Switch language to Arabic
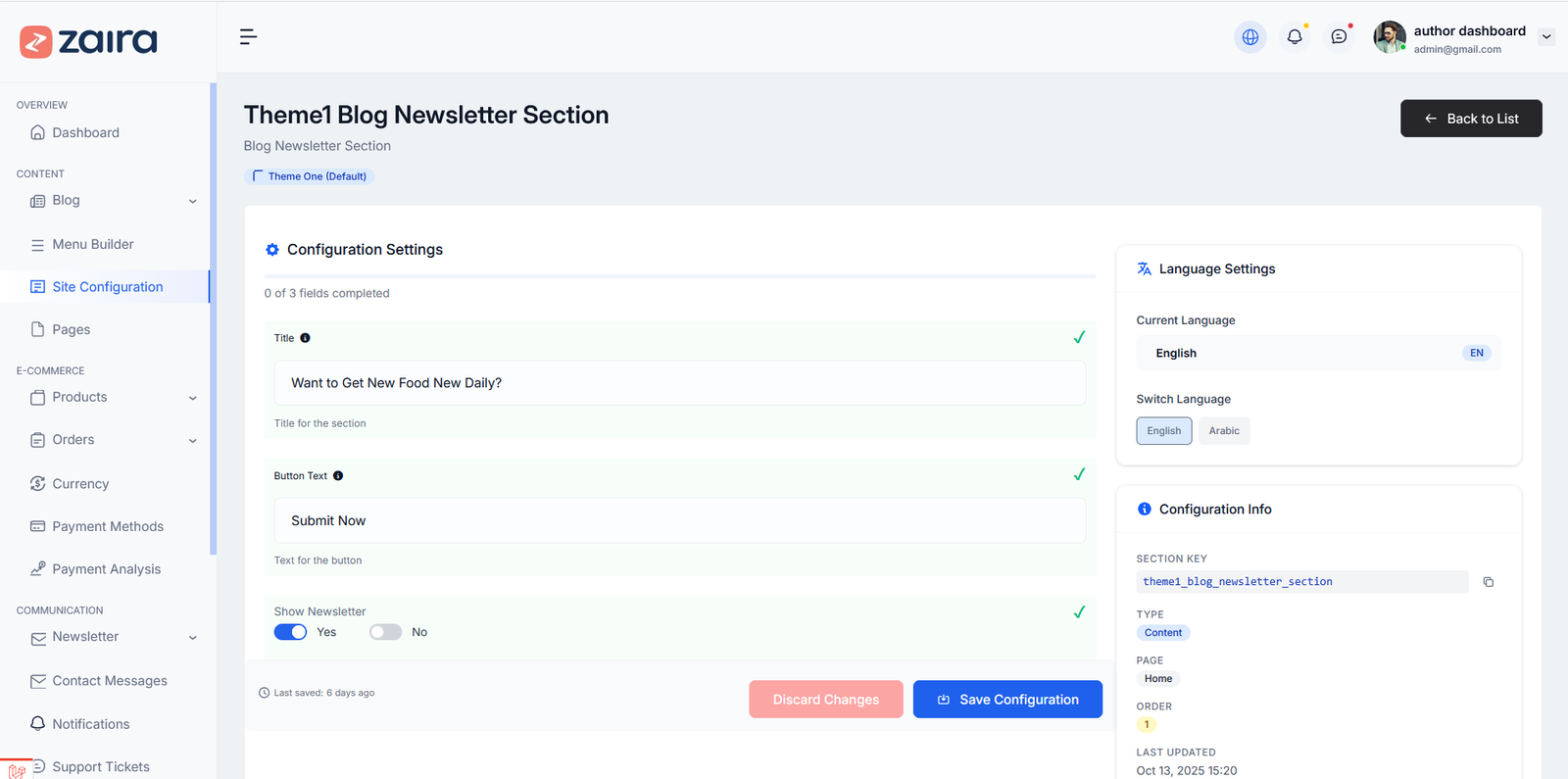This screenshot has height=779, width=1568. (1223, 431)
